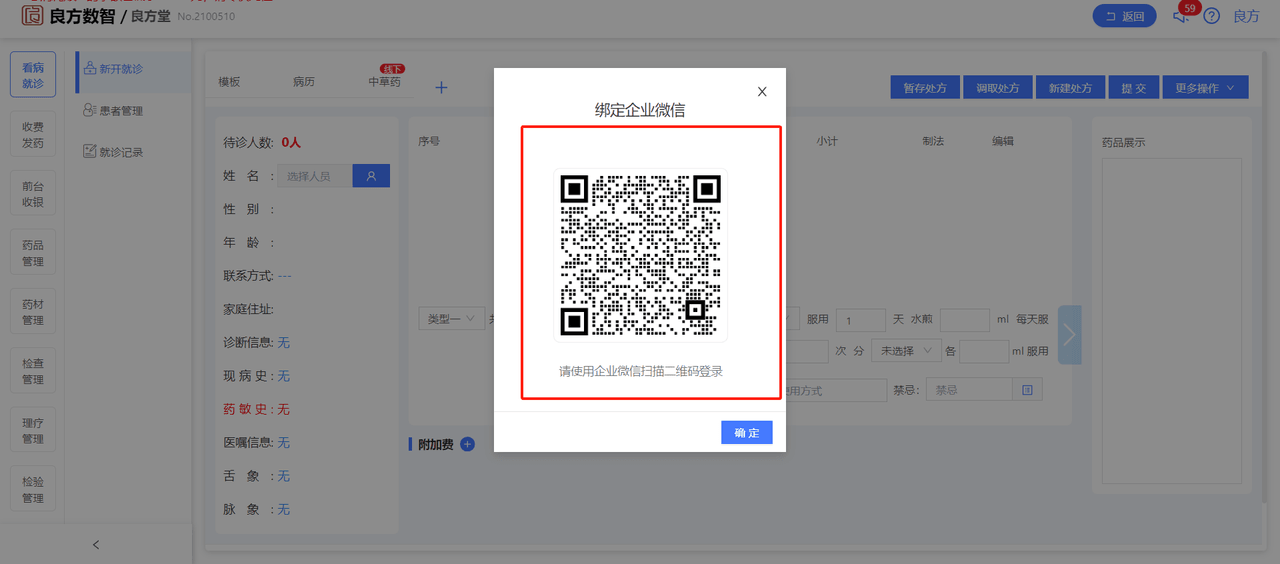Open 药品管理 module in sidebar
The image size is (1280, 564).
point(33,252)
